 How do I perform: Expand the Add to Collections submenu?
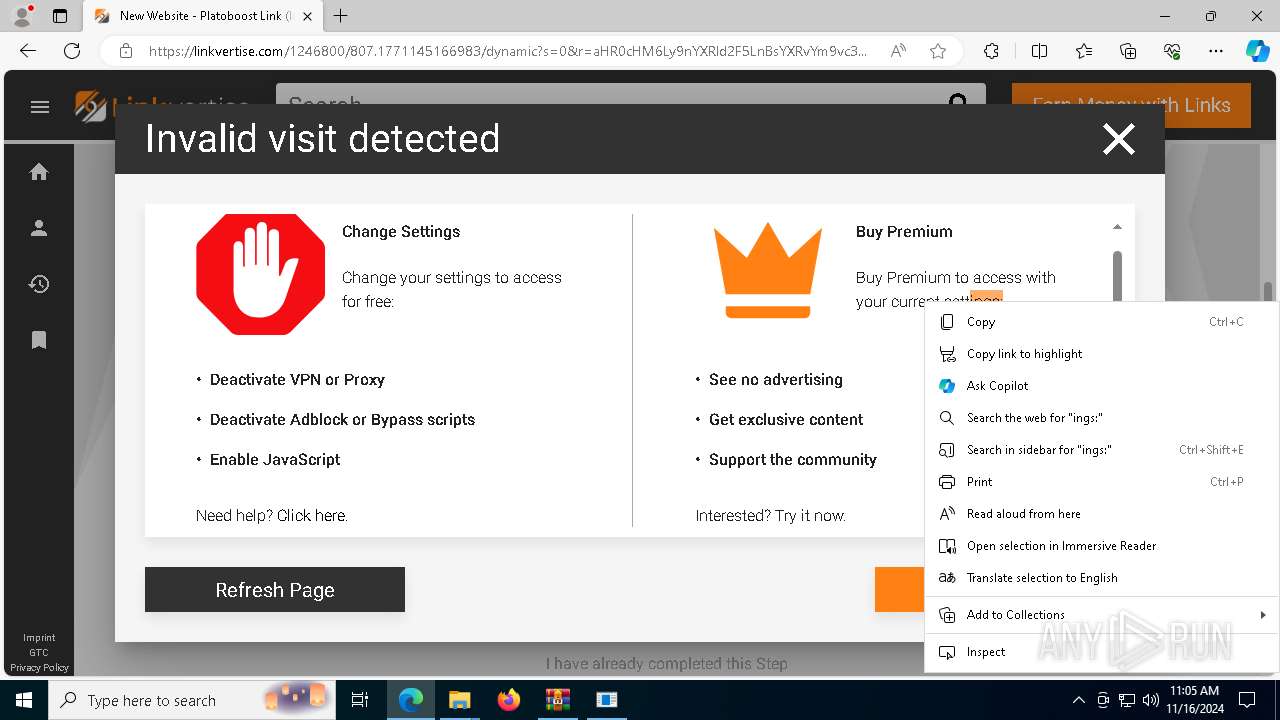1102,615
